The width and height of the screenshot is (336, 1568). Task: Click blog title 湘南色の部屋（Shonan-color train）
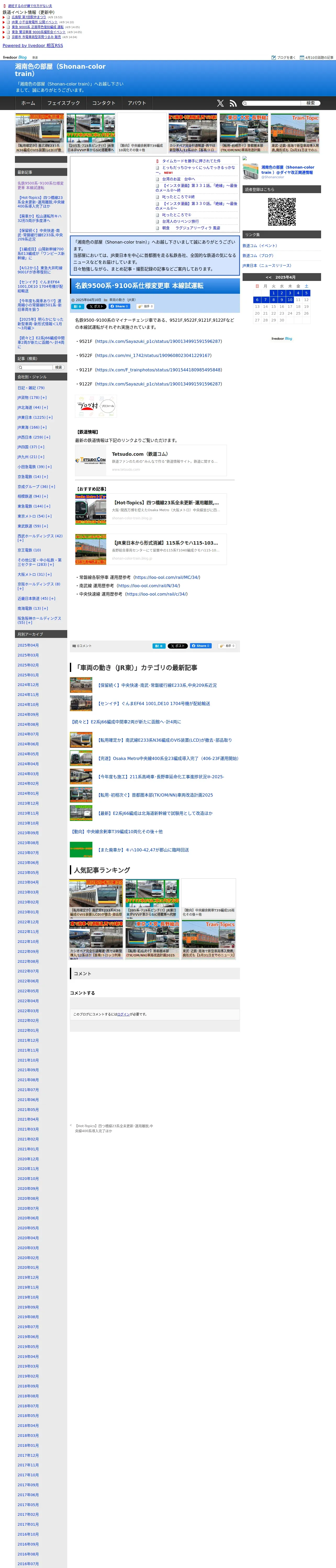[60, 70]
